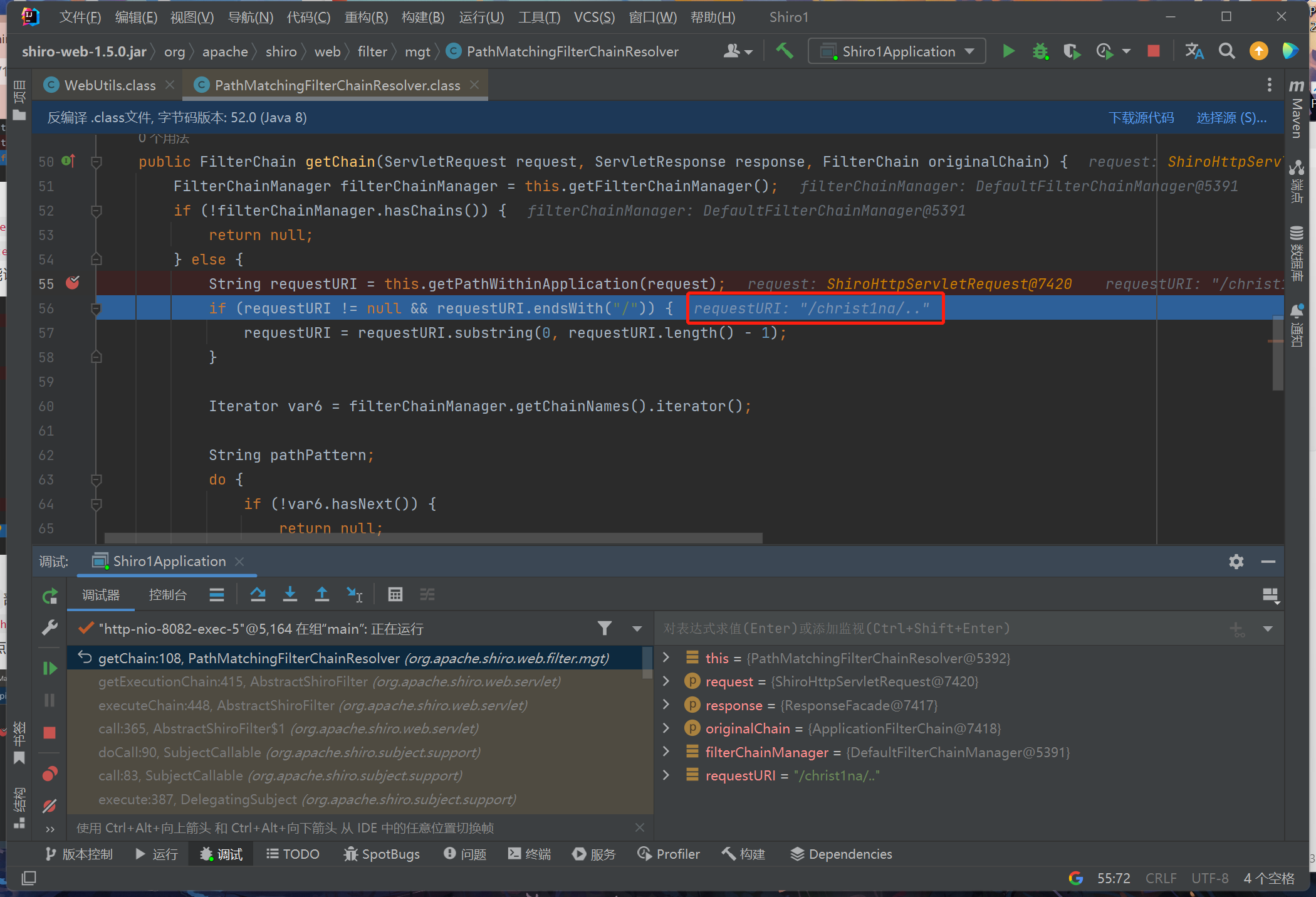Image resolution: width=1316 pixels, height=897 pixels.
Task: Click the green Run Shiro1Application button
Action: point(1008,51)
